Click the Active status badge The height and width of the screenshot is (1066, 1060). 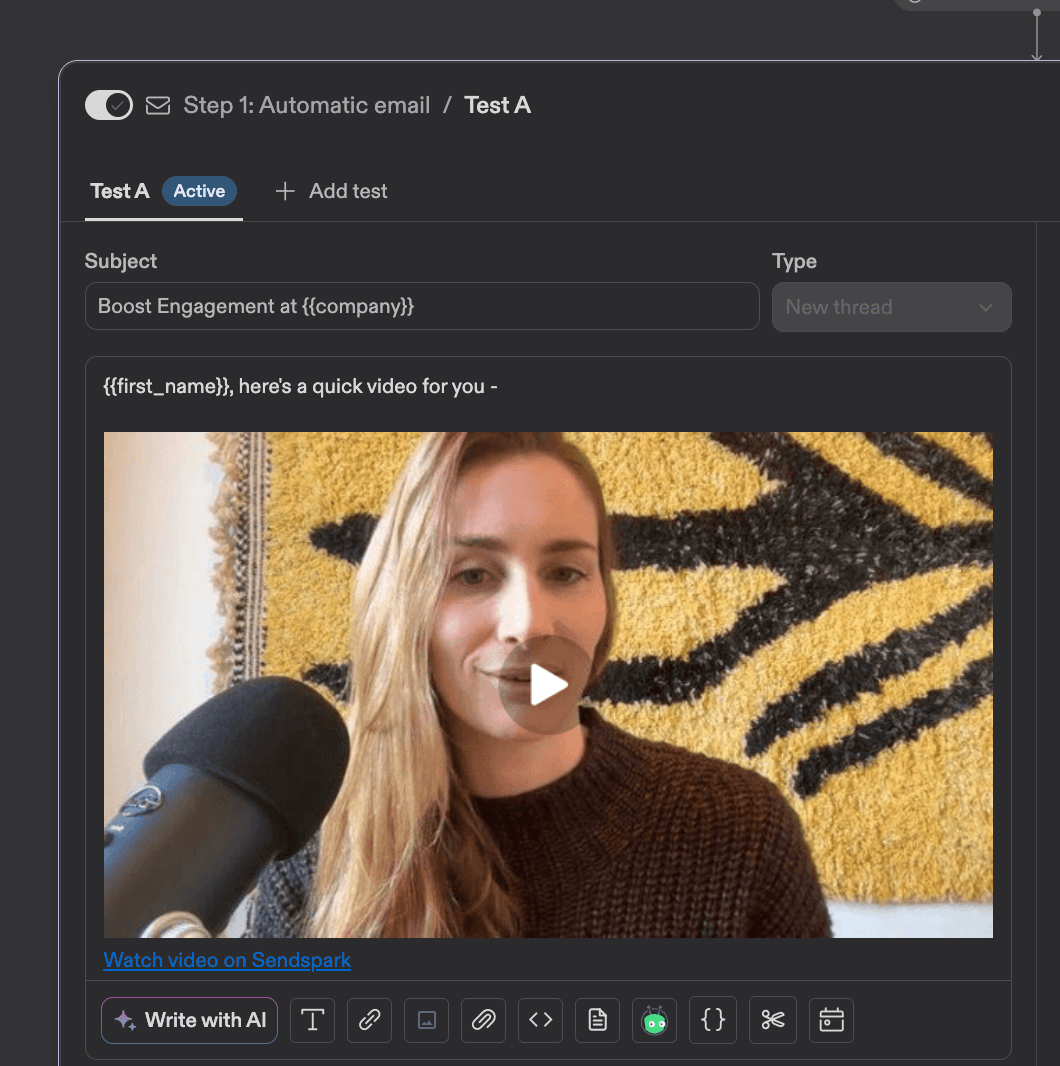pyautogui.click(x=199, y=191)
